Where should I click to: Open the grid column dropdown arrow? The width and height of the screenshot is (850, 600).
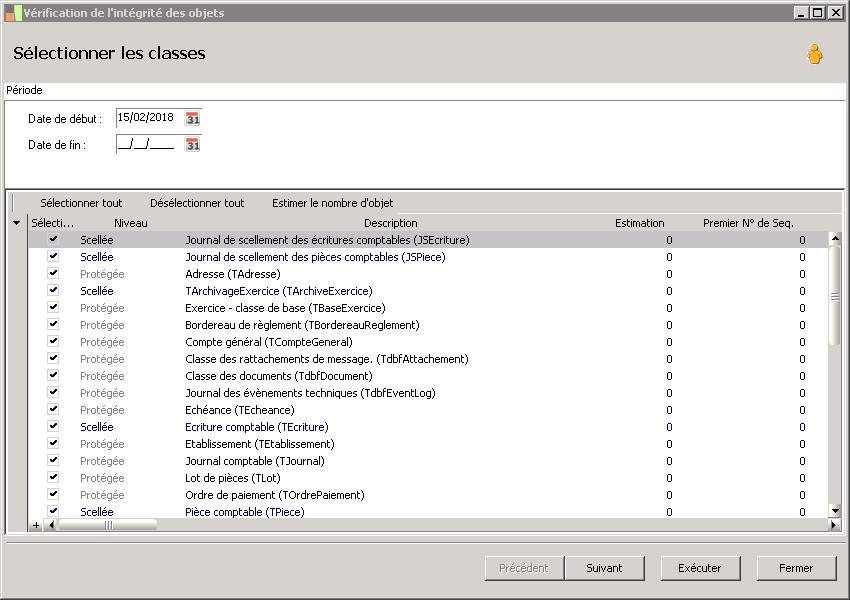click(16, 223)
